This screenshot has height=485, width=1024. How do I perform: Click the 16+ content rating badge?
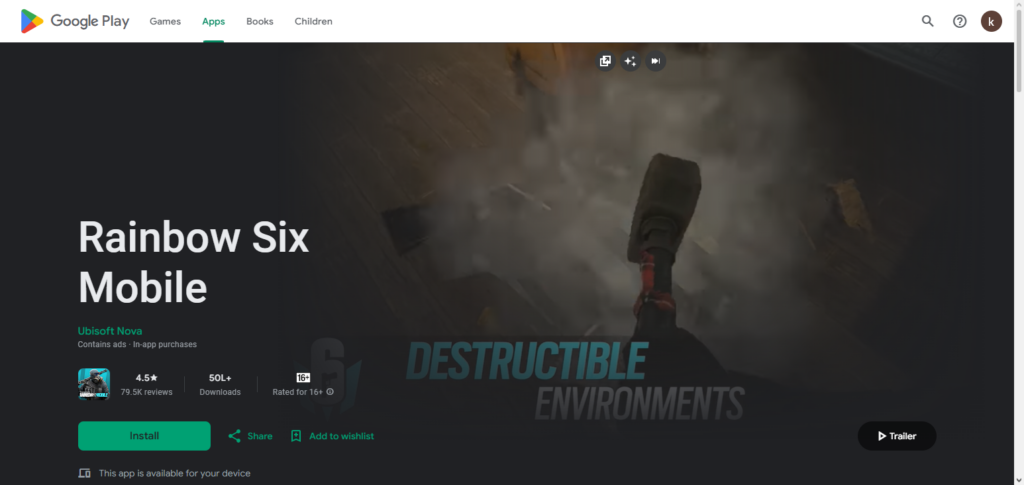click(x=303, y=378)
